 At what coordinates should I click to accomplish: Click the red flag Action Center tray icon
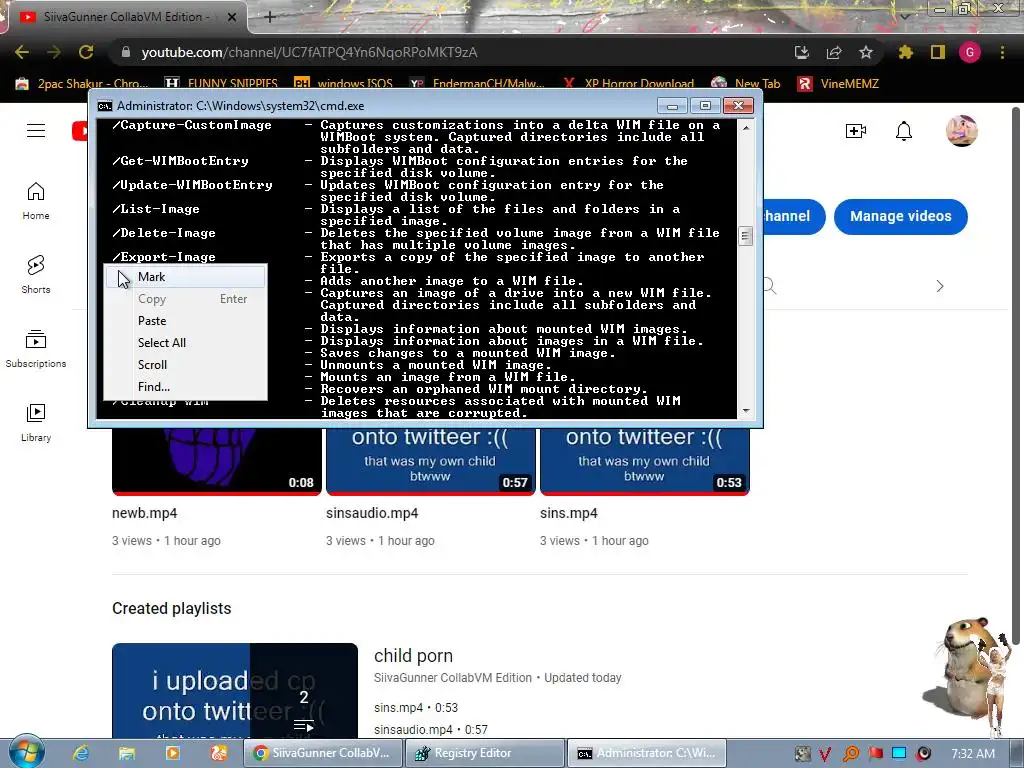click(875, 754)
